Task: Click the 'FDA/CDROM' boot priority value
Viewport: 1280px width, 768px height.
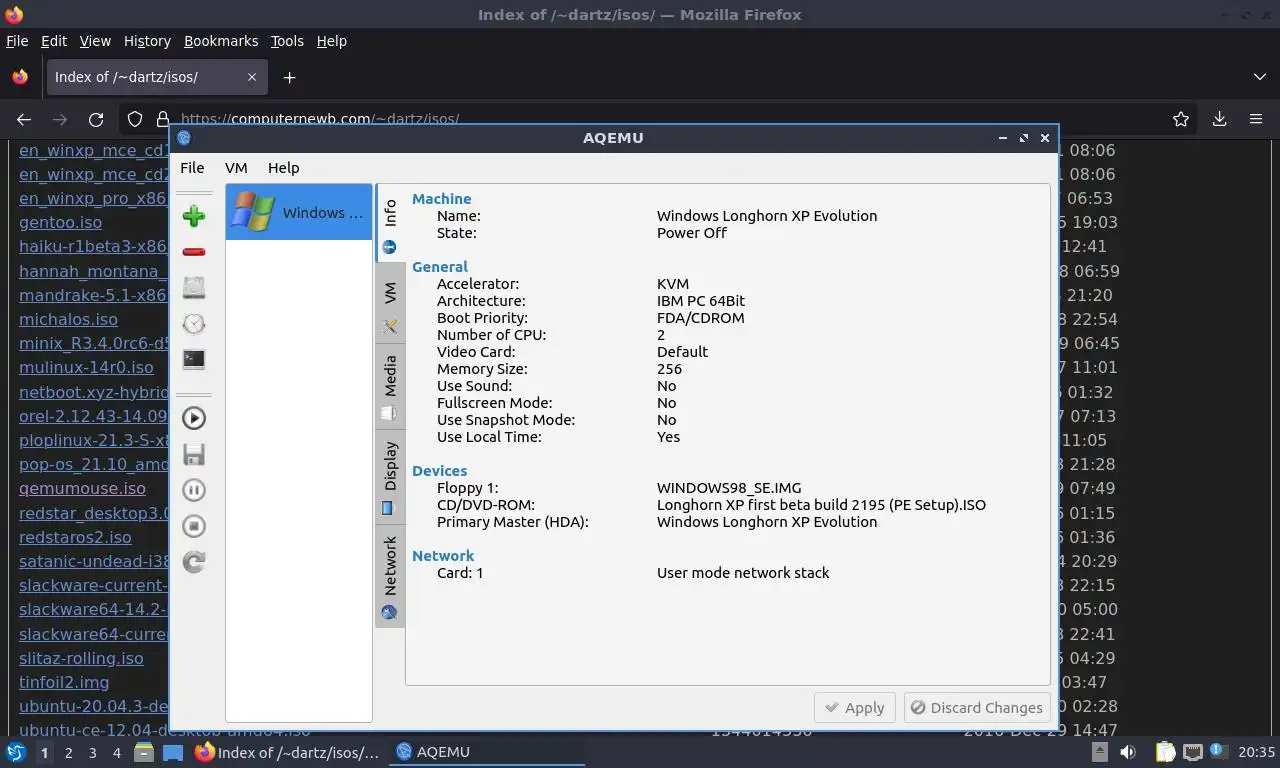Action: coord(701,318)
